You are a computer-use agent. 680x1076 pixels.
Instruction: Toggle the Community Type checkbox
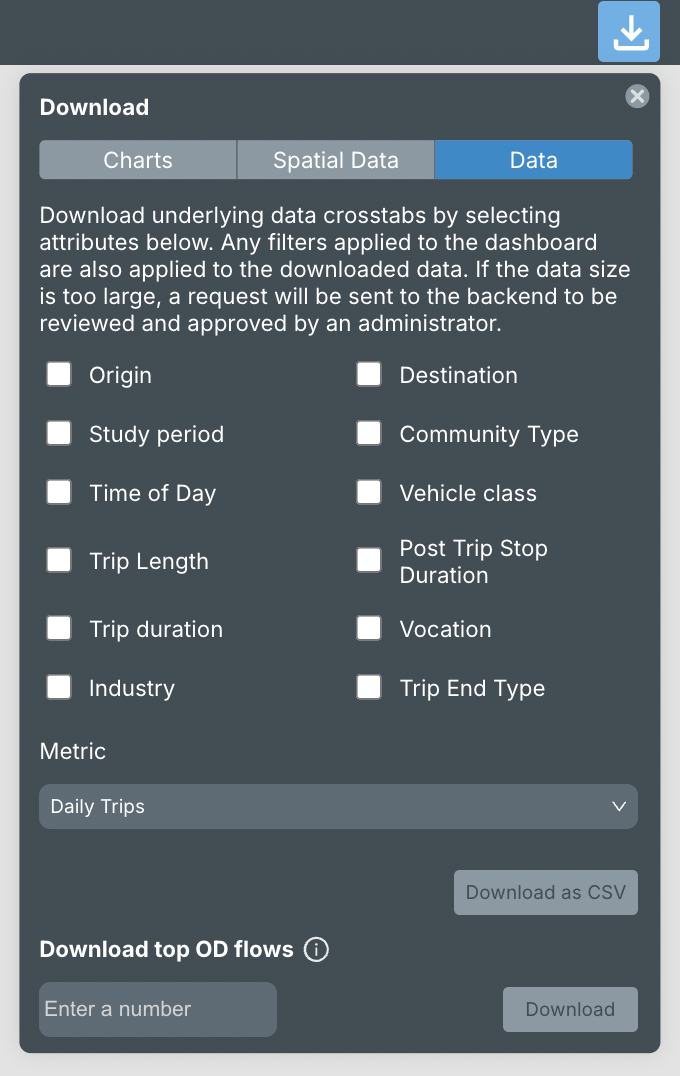[x=369, y=434]
